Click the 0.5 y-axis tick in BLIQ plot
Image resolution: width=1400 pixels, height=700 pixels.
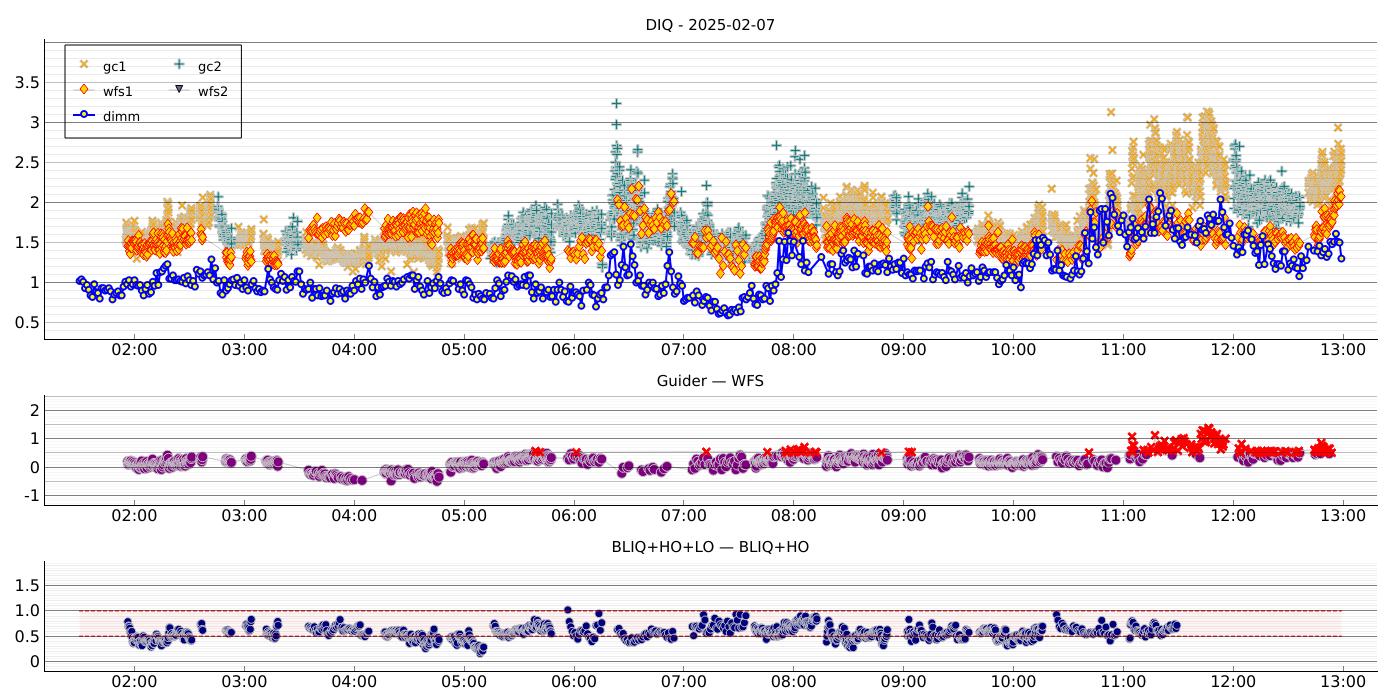pos(26,636)
